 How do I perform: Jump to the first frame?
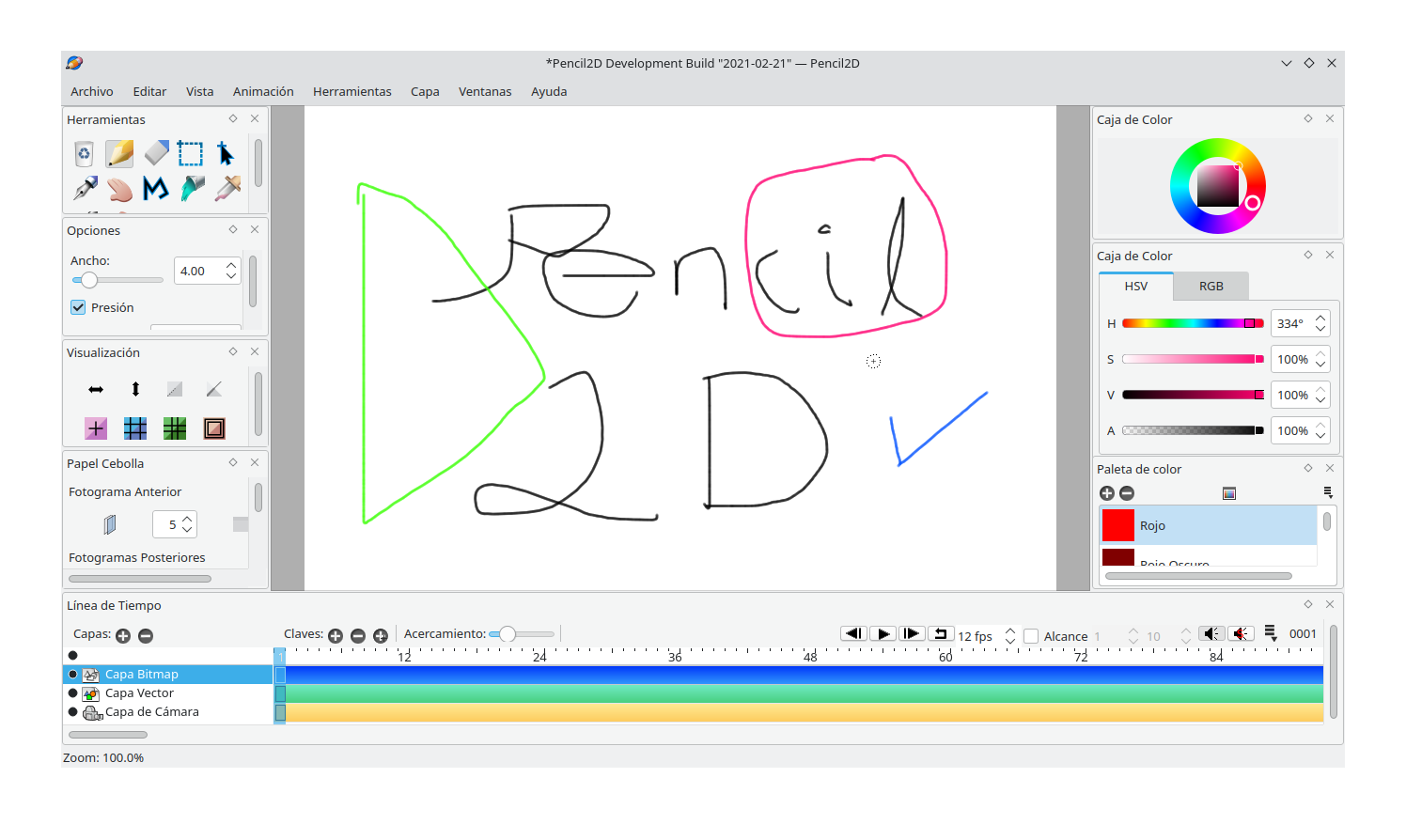tap(853, 634)
